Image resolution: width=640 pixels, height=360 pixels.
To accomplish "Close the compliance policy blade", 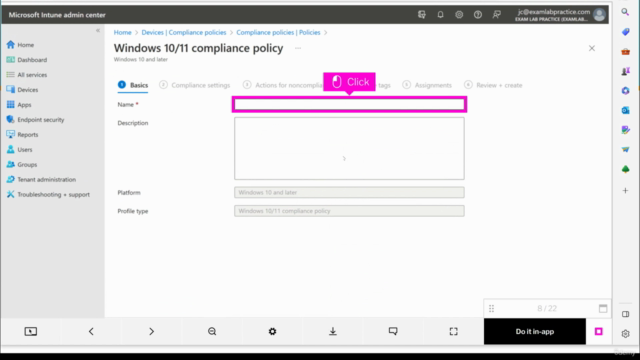I will [592, 48].
